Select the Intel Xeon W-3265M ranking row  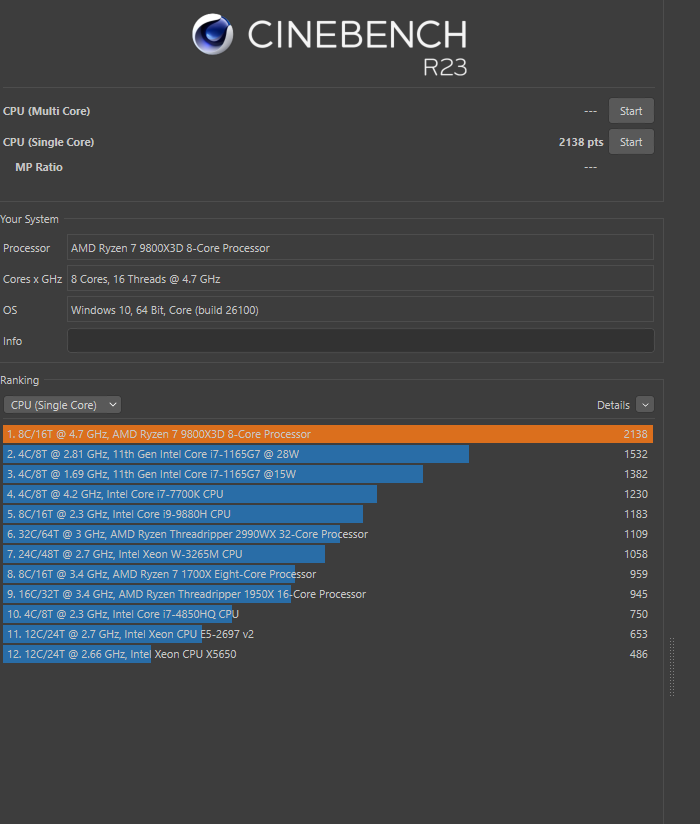click(x=164, y=554)
